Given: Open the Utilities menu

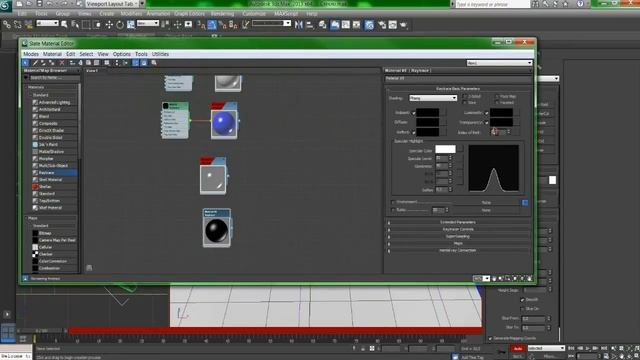Looking at the screenshot, I should pos(160,54).
